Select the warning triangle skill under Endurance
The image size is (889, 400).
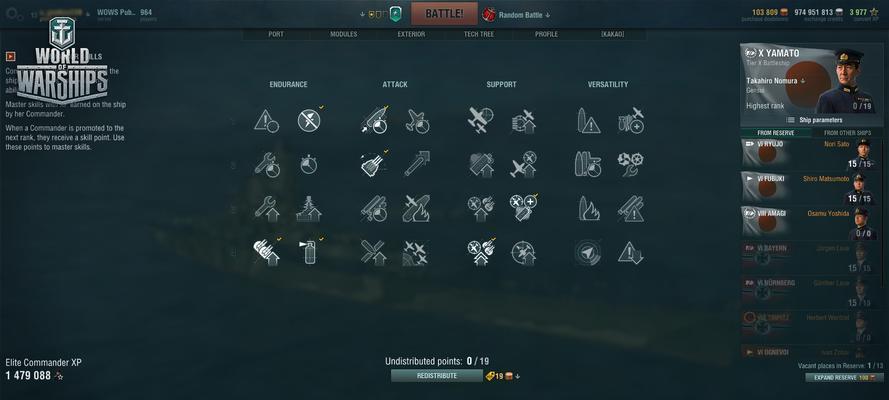(x=266, y=121)
